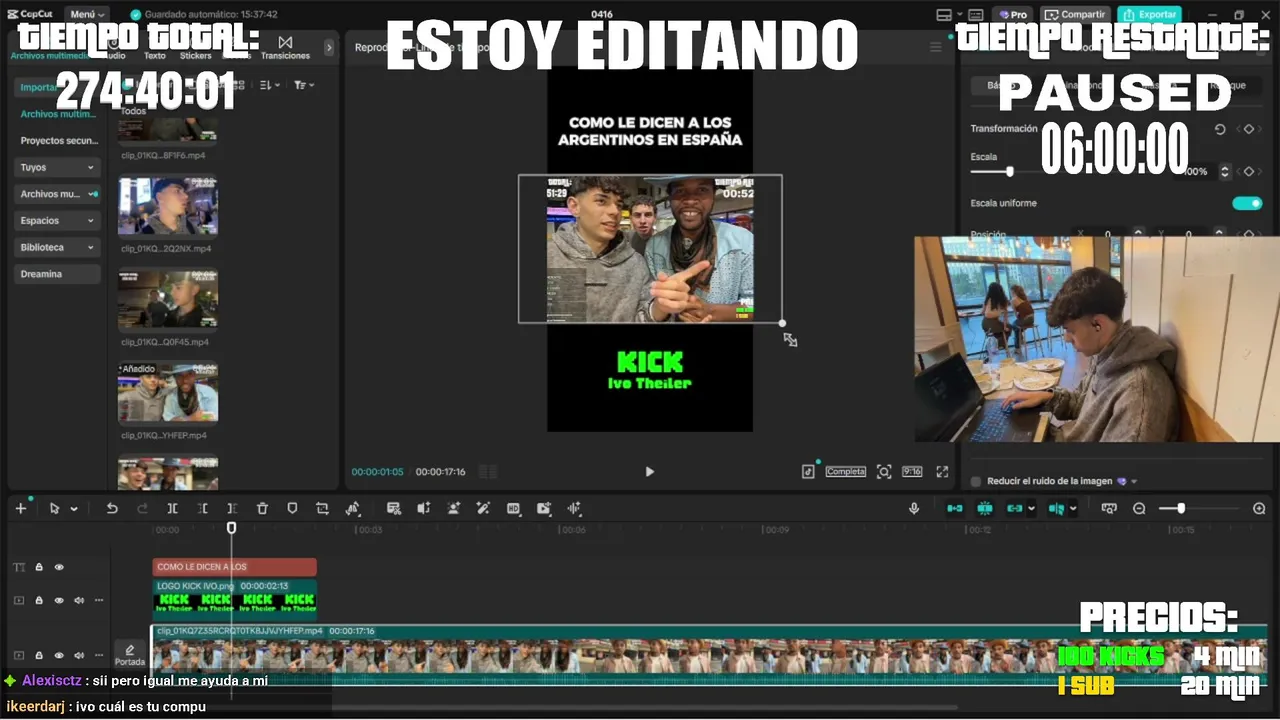Redo the undone edit in timeline toolbar
The width and height of the screenshot is (1280, 720).
(142, 508)
